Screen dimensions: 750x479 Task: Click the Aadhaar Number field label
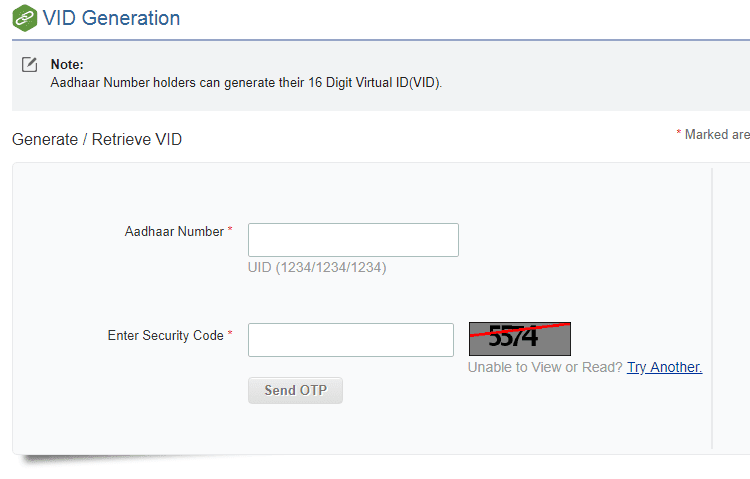(x=174, y=232)
